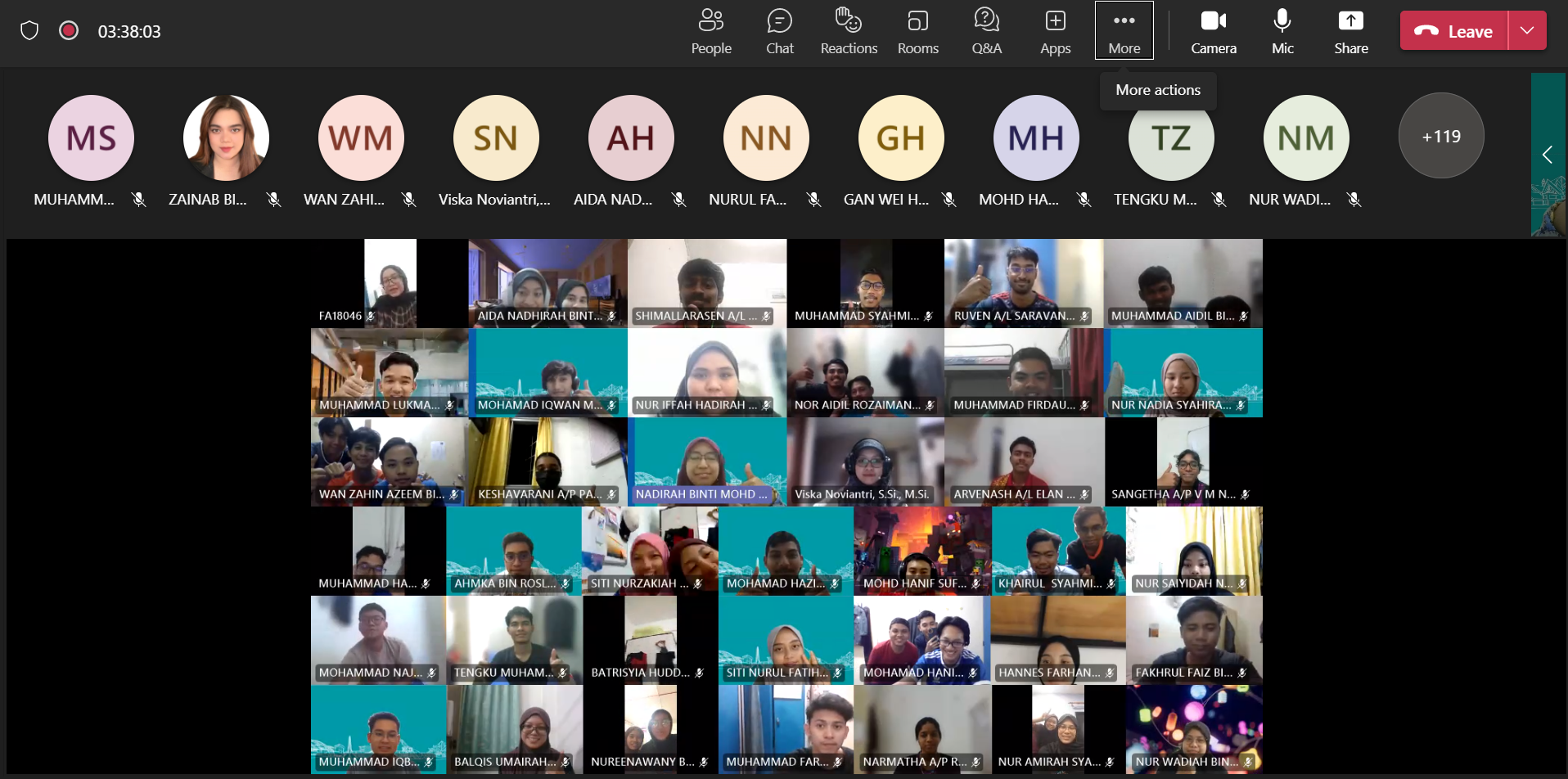The image size is (1568, 779).
Task: Show the +119 overflow participants
Action: tap(1441, 136)
